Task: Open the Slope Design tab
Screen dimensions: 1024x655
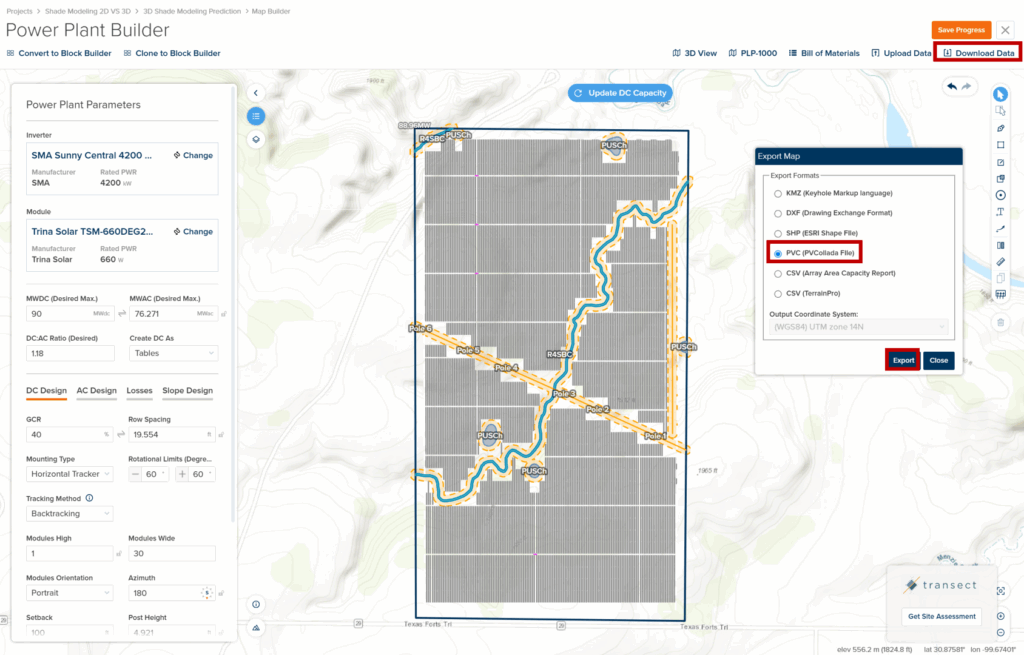Action: [186, 391]
